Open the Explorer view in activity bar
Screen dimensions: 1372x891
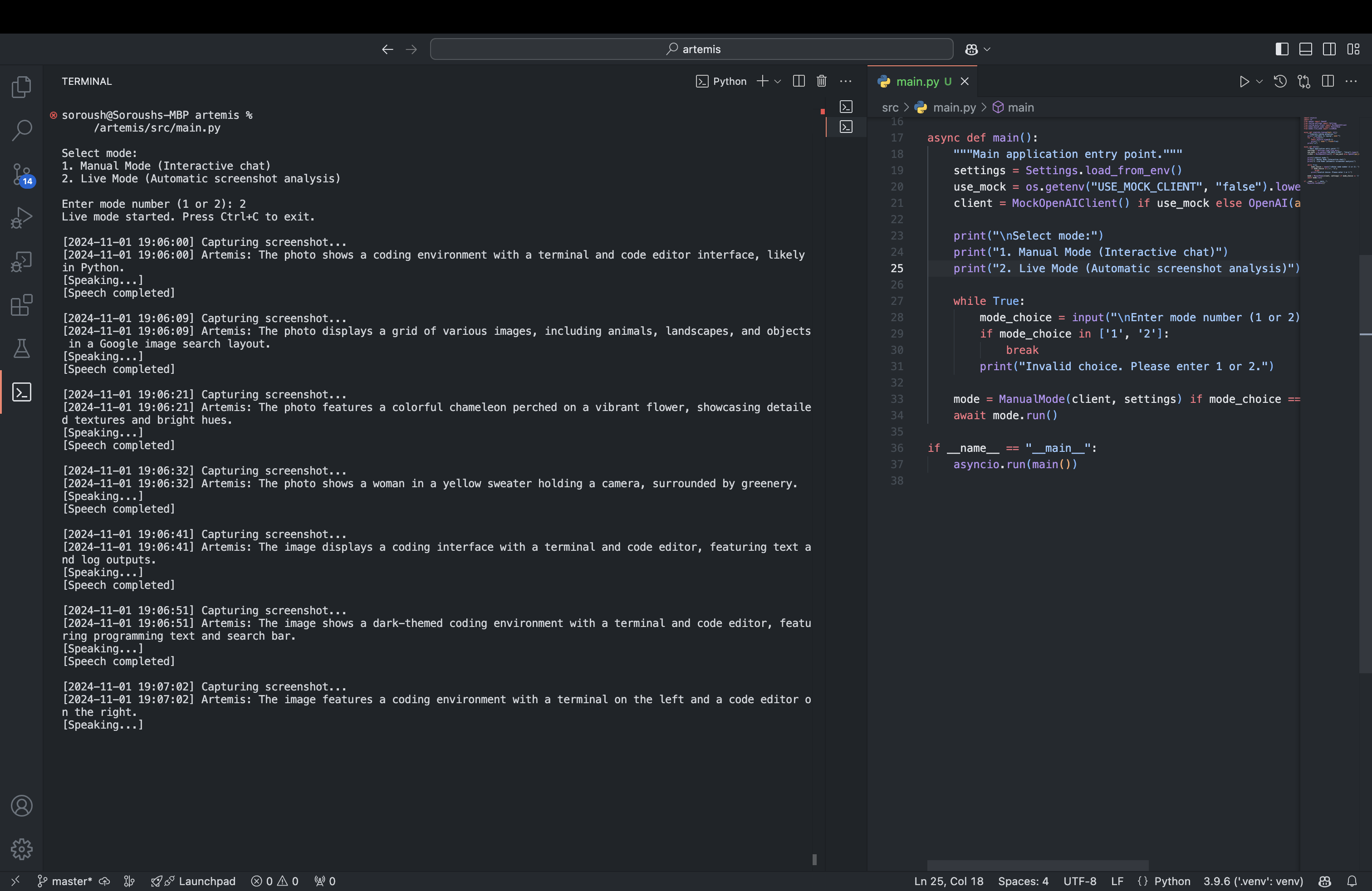click(21, 87)
